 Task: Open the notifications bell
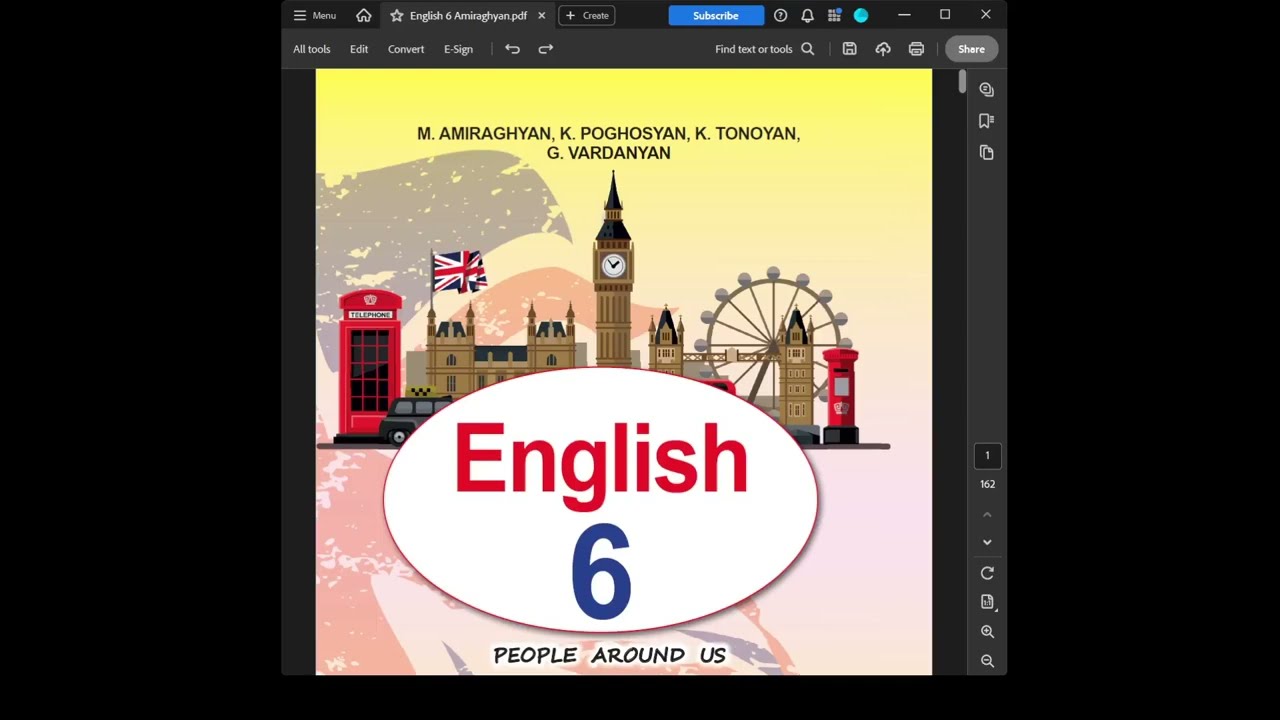click(807, 15)
